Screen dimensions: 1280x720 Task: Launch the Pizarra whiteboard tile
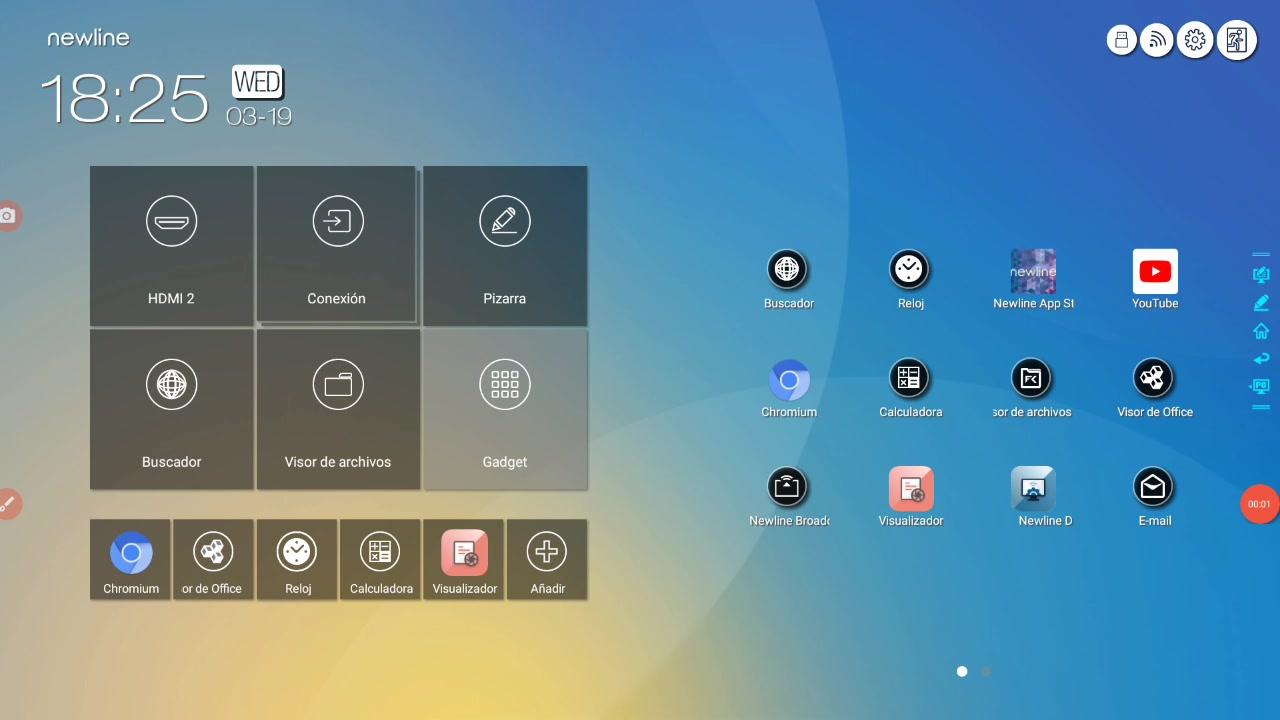505,246
